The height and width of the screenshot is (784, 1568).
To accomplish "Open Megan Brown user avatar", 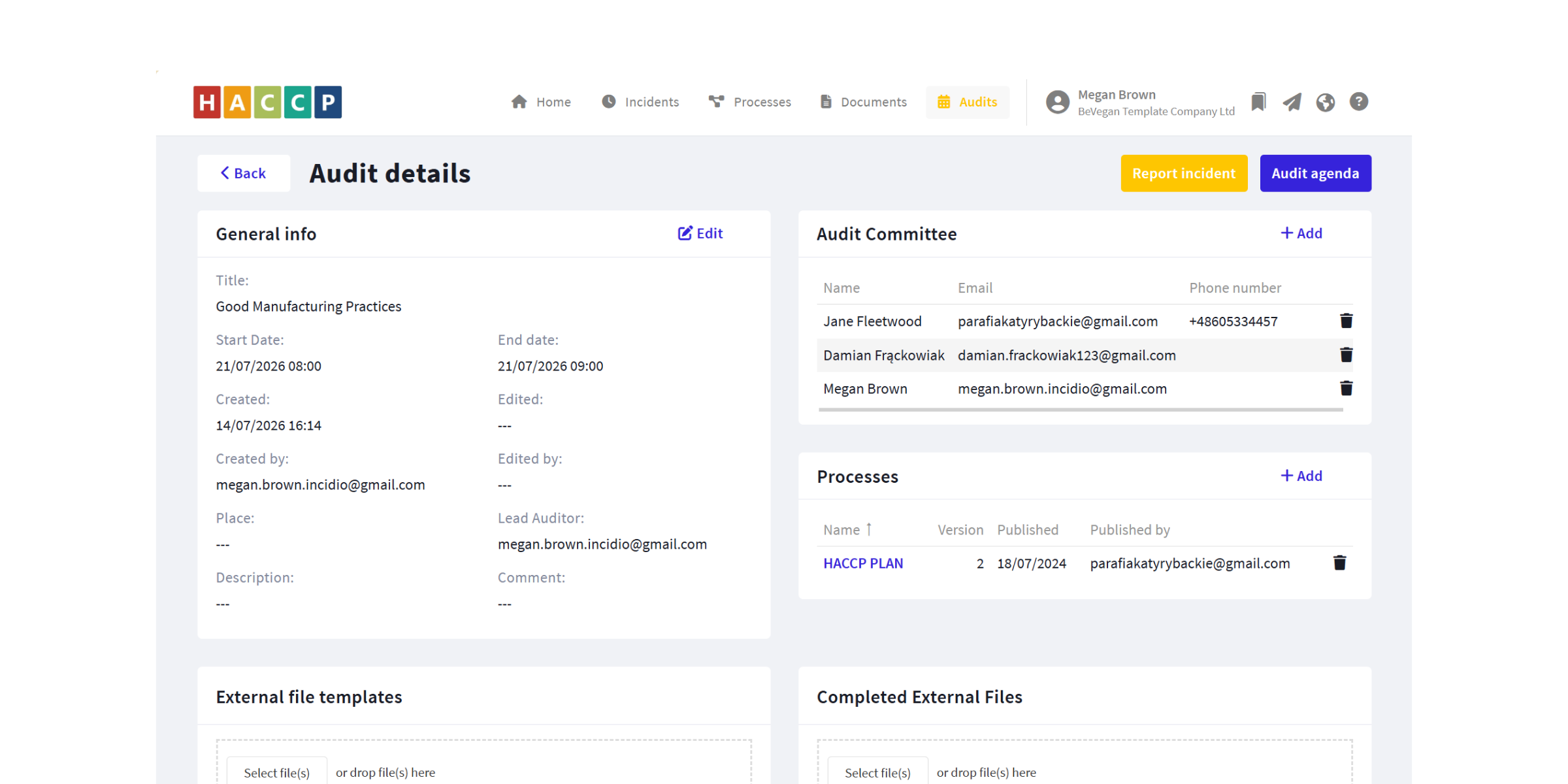I will (1058, 102).
